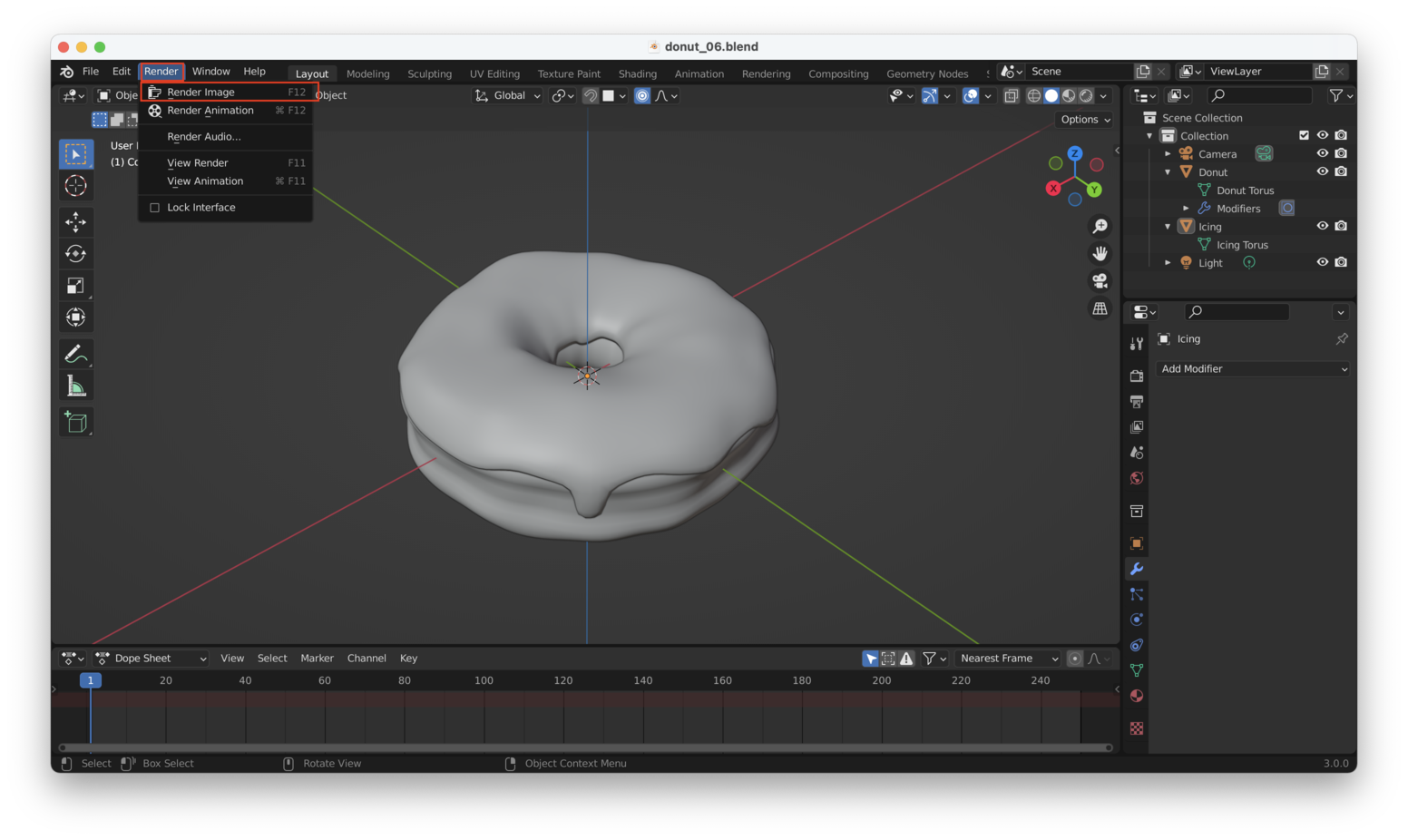The width and height of the screenshot is (1408, 840).
Task: Select the Move tool in the toolbar
Action: pos(76,221)
